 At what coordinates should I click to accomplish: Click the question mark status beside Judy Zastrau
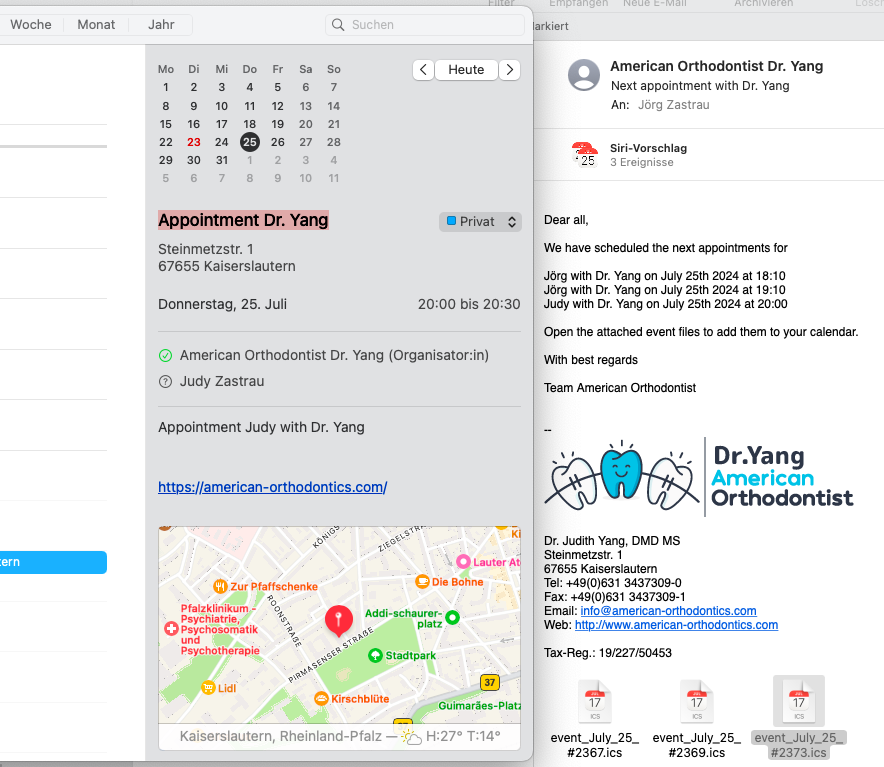pos(165,382)
